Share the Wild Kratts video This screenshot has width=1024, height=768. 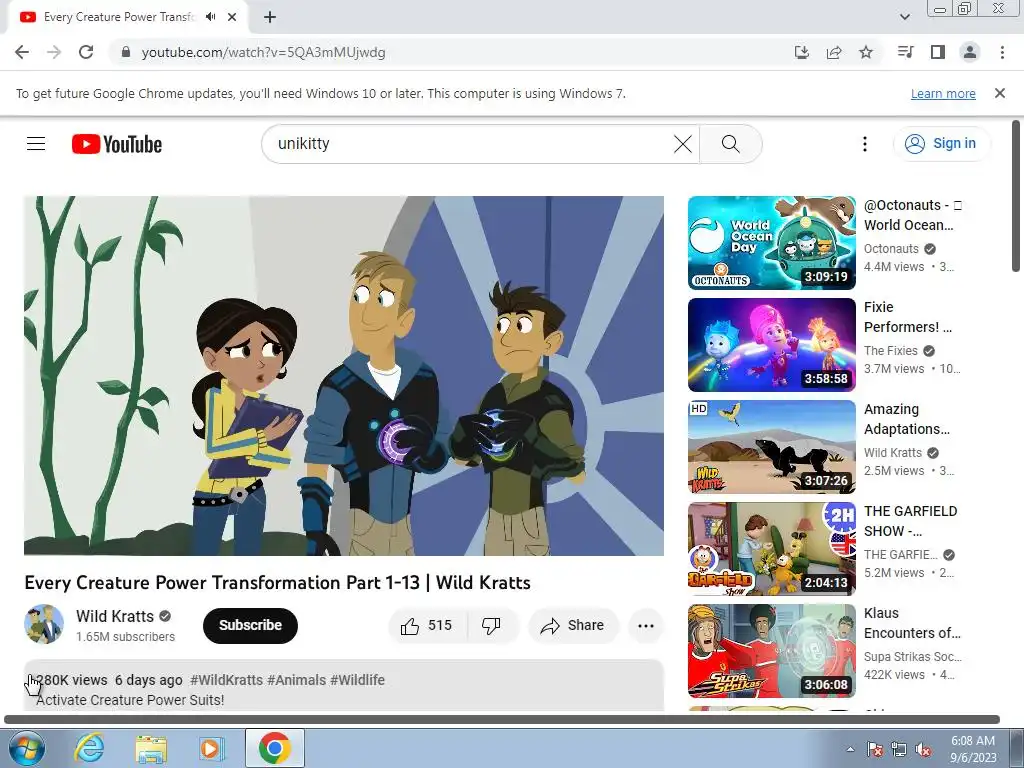pyautogui.click(x=572, y=626)
